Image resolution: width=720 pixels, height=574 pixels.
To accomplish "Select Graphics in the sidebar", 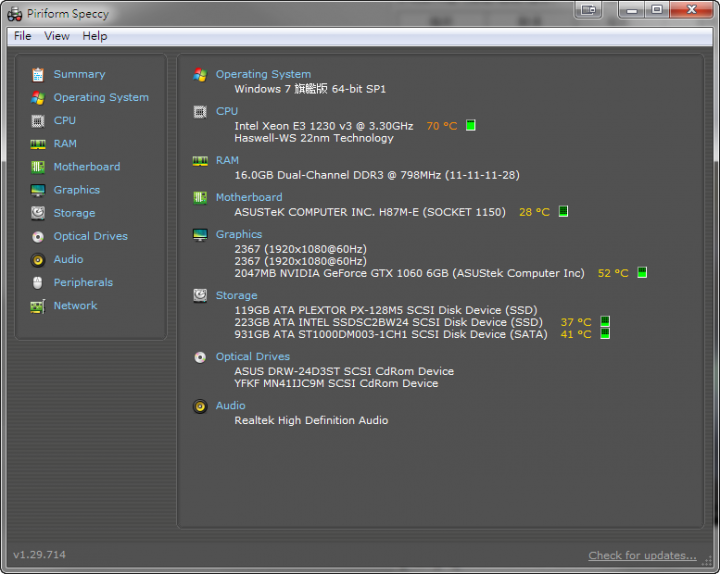I will (77, 190).
